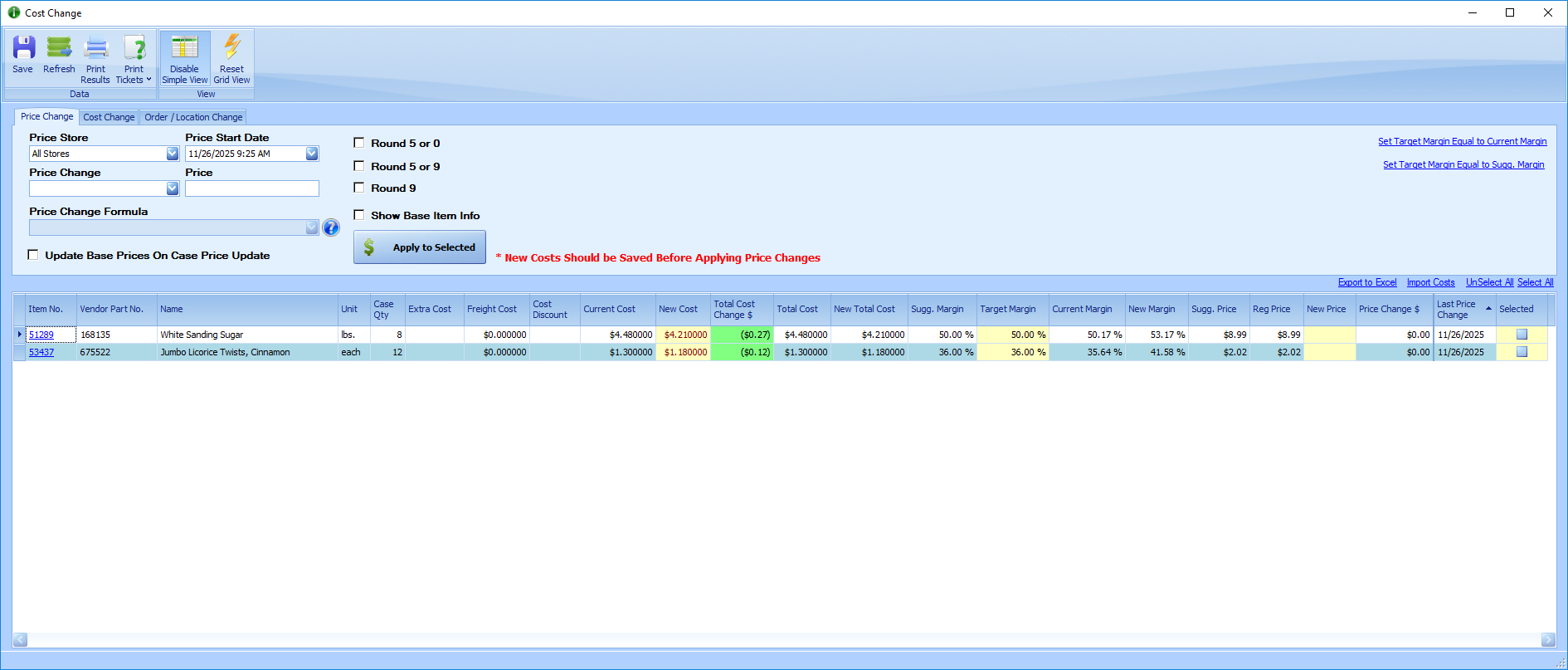Click the Export to Excel link

click(1366, 282)
